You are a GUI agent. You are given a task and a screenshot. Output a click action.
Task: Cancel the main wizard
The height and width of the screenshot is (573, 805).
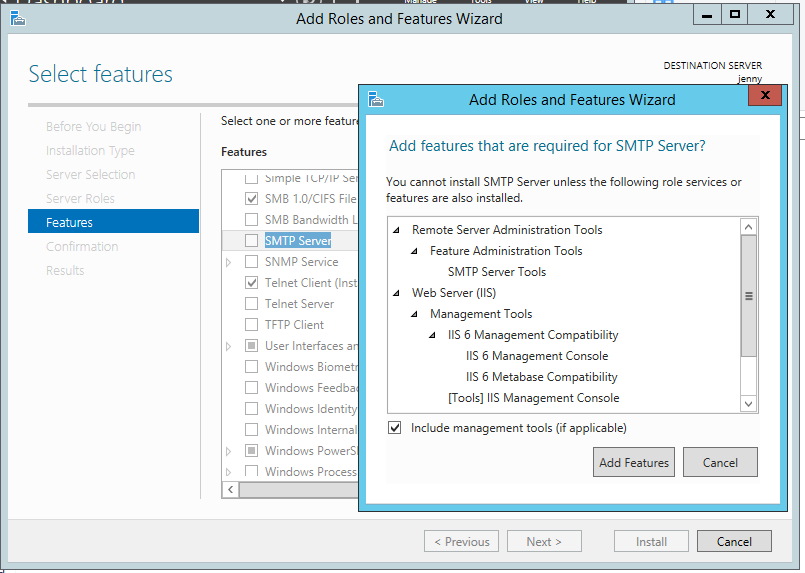(734, 542)
